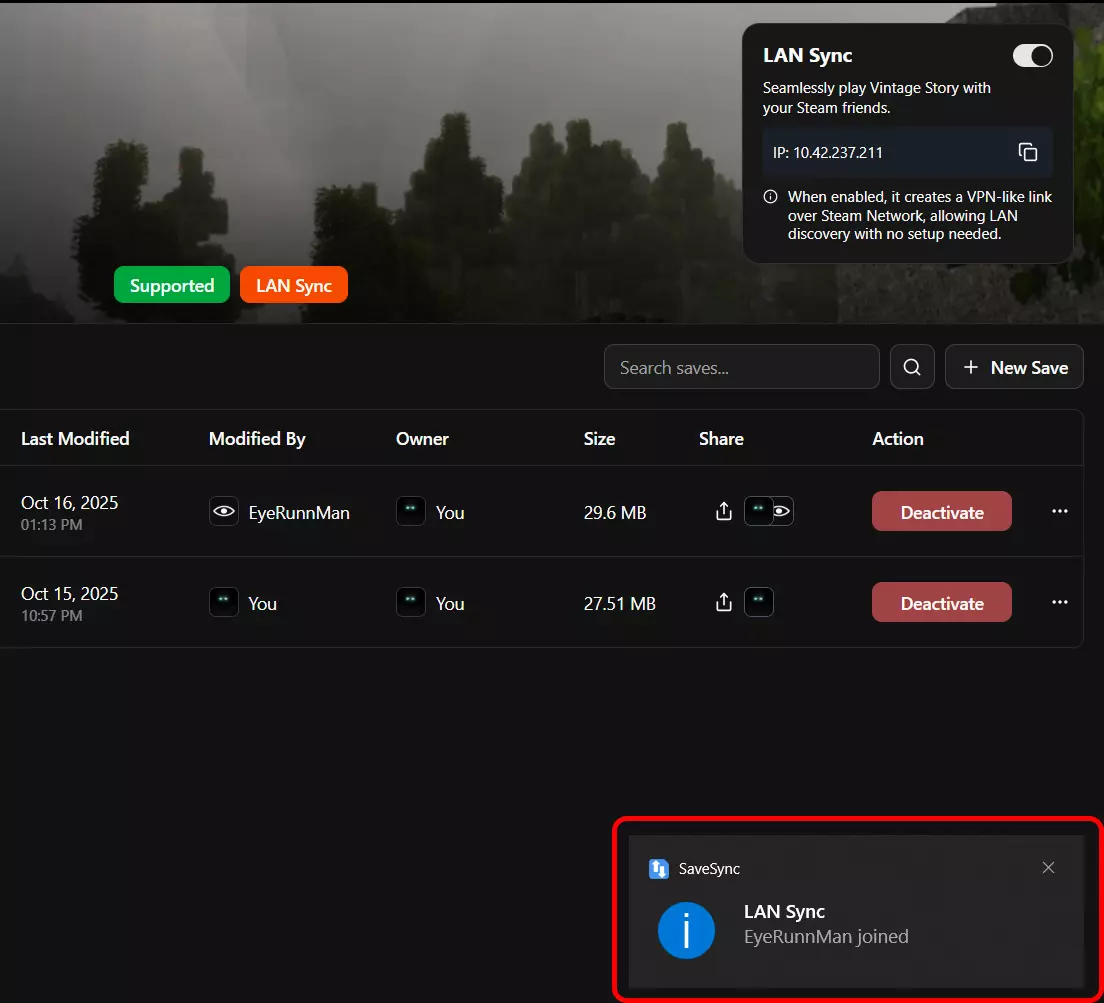Screen dimensions: 1104x1003
Task: Click the '10:57 PM' time
Action: (51, 615)
